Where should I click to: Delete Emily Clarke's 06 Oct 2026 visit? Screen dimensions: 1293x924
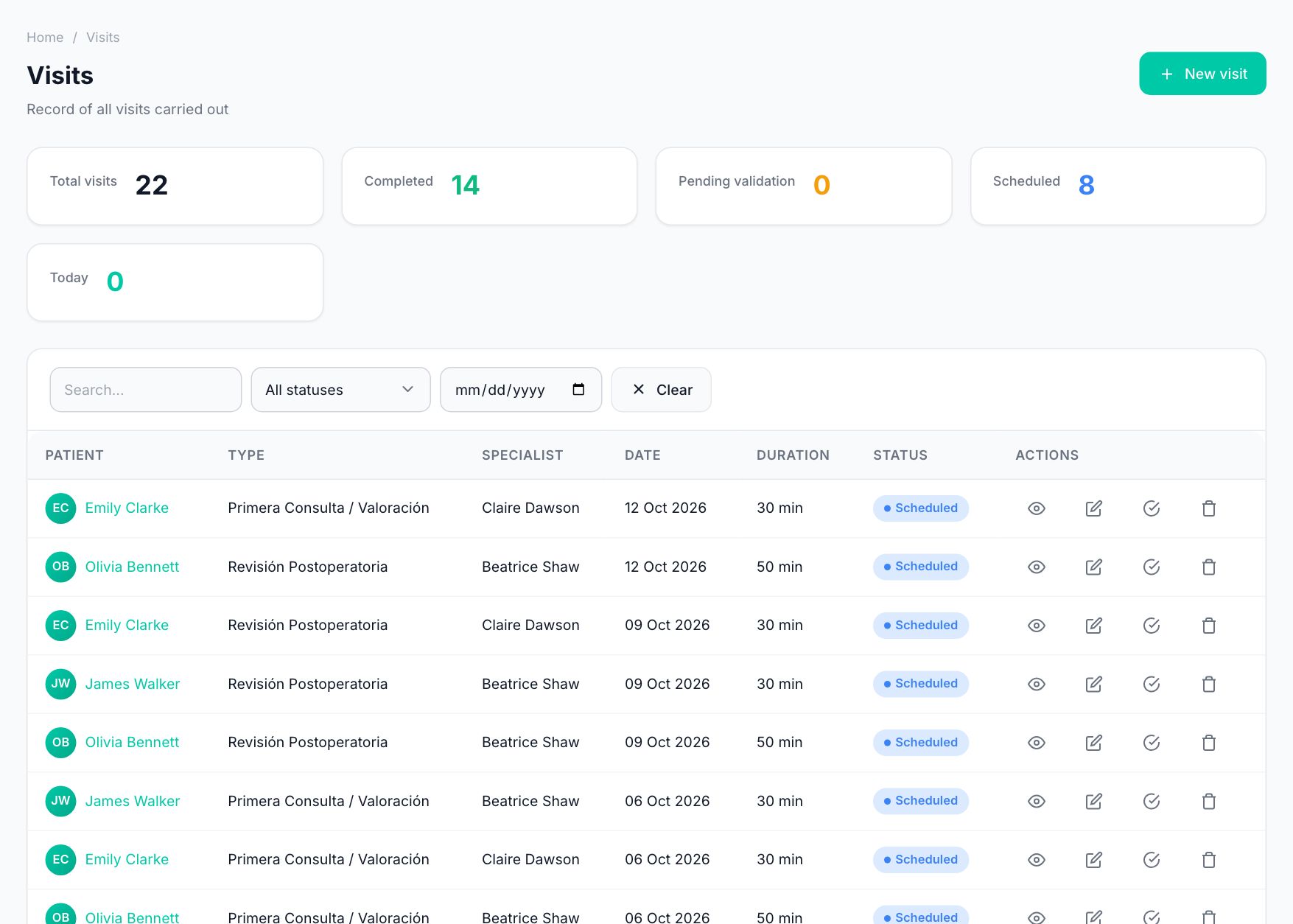click(x=1208, y=860)
